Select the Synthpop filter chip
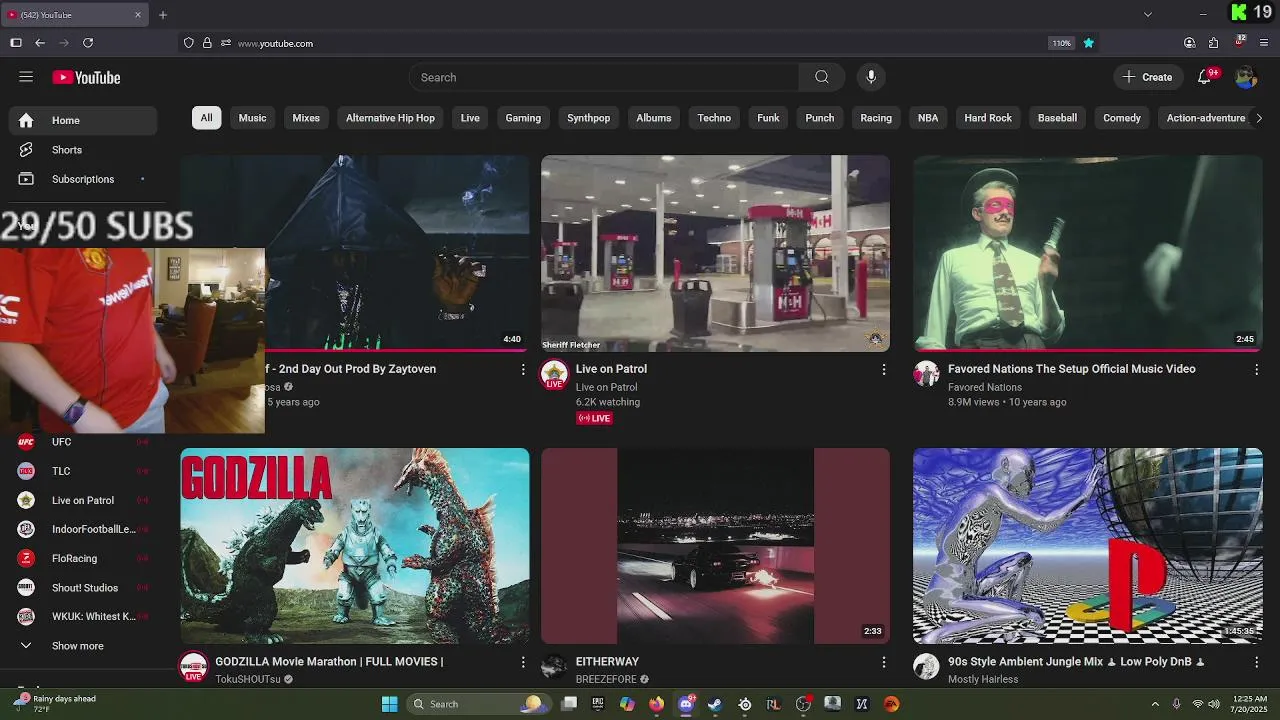 (588, 118)
